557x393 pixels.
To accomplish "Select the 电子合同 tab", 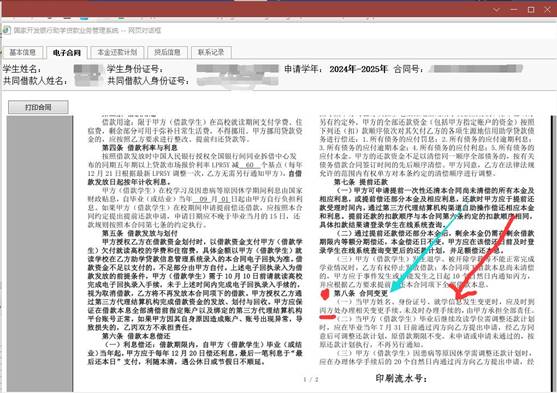I will click(66, 53).
